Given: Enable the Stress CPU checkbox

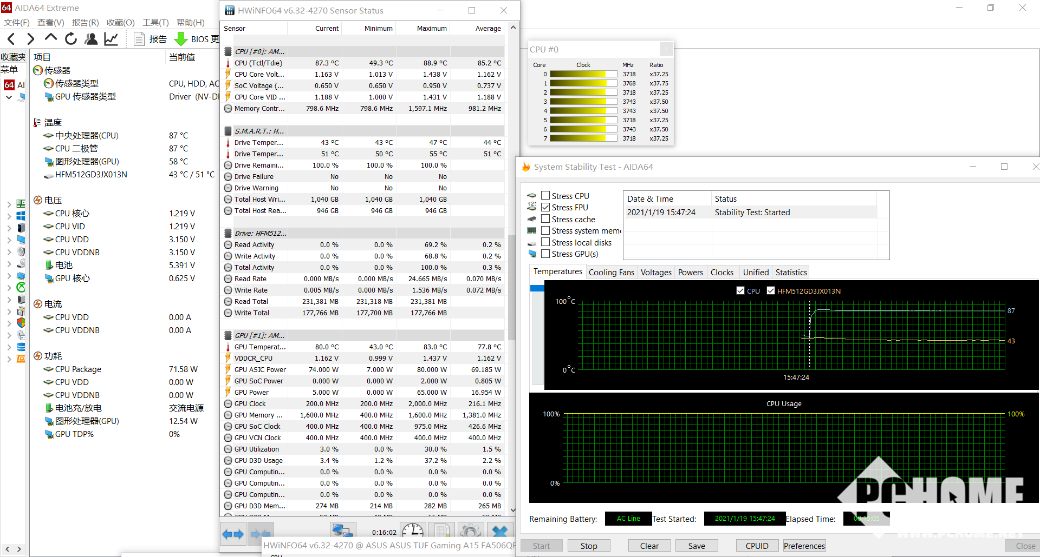Looking at the screenshot, I should click(545, 196).
